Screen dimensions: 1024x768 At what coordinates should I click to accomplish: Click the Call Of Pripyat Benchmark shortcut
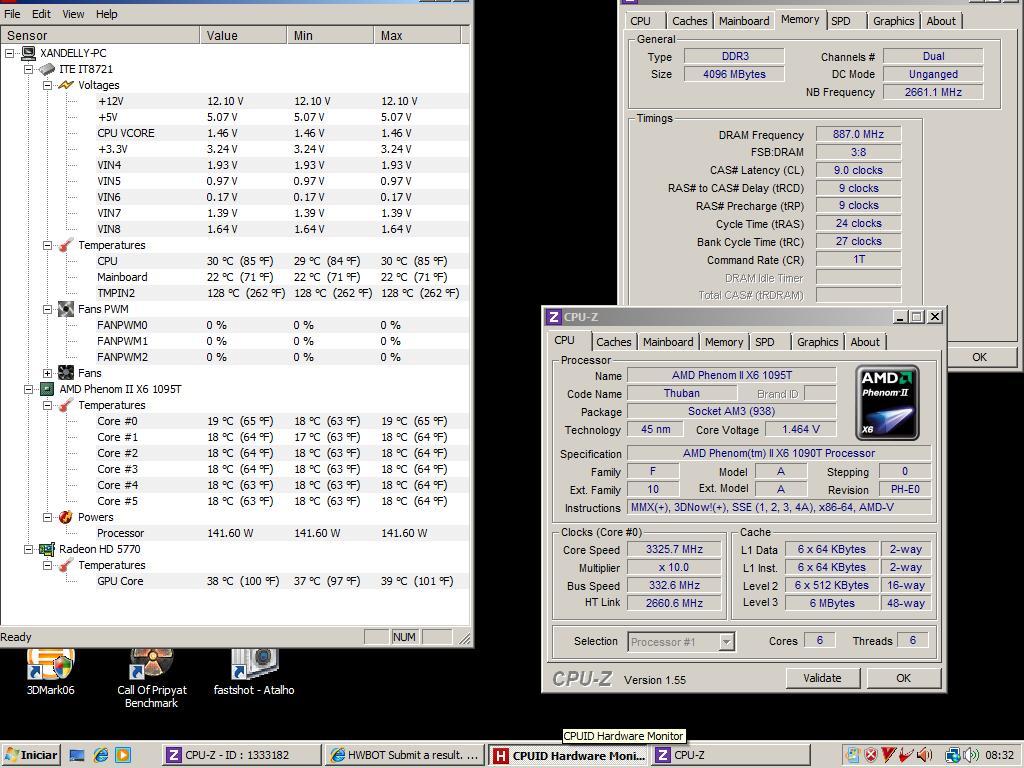(x=152, y=679)
